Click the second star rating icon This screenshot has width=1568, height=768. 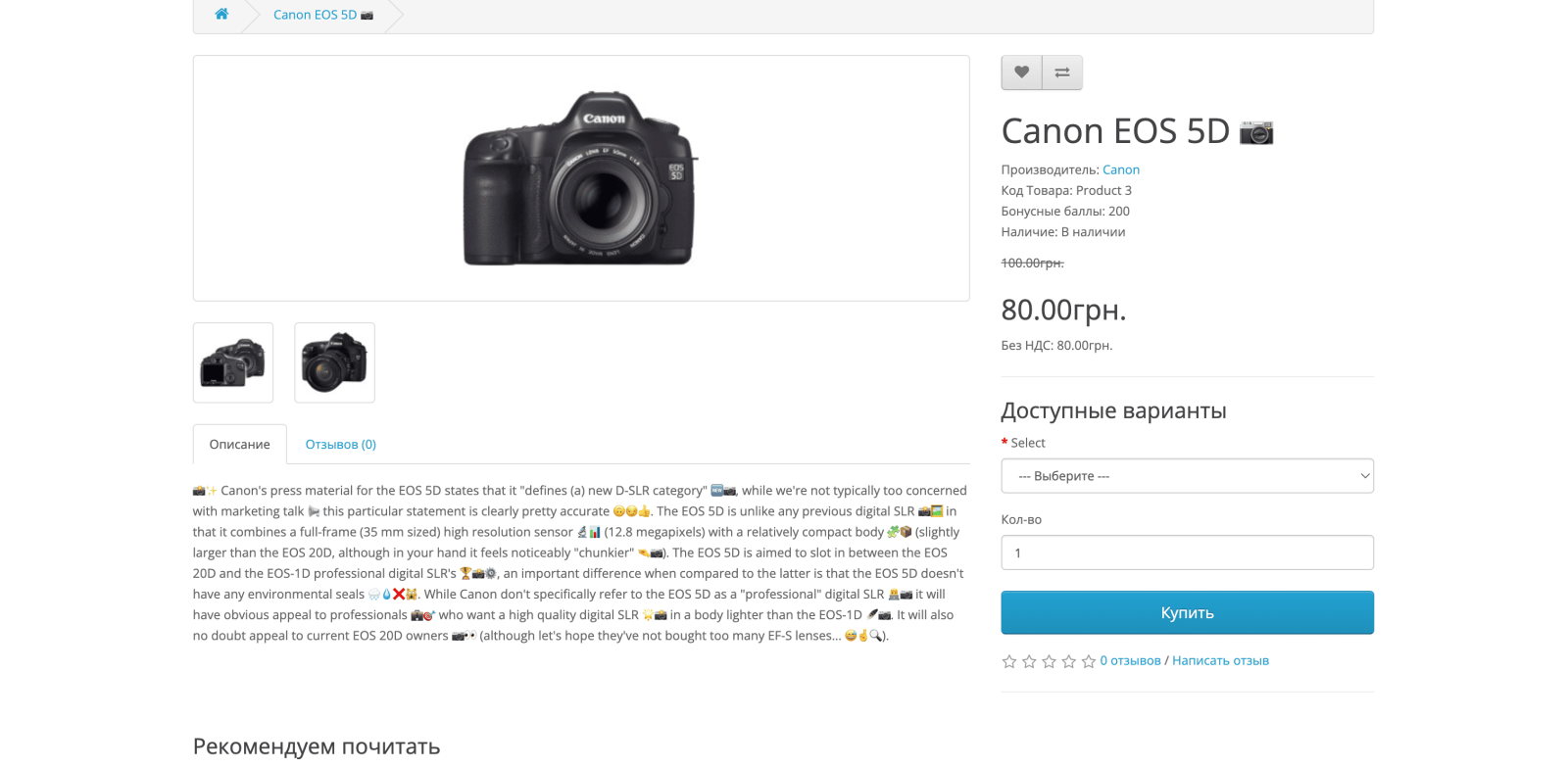(1029, 661)
